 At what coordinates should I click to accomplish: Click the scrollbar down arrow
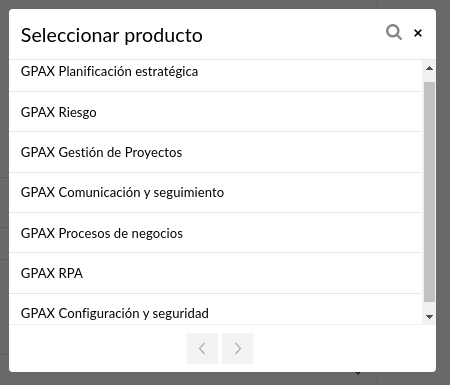pos(429,316)
